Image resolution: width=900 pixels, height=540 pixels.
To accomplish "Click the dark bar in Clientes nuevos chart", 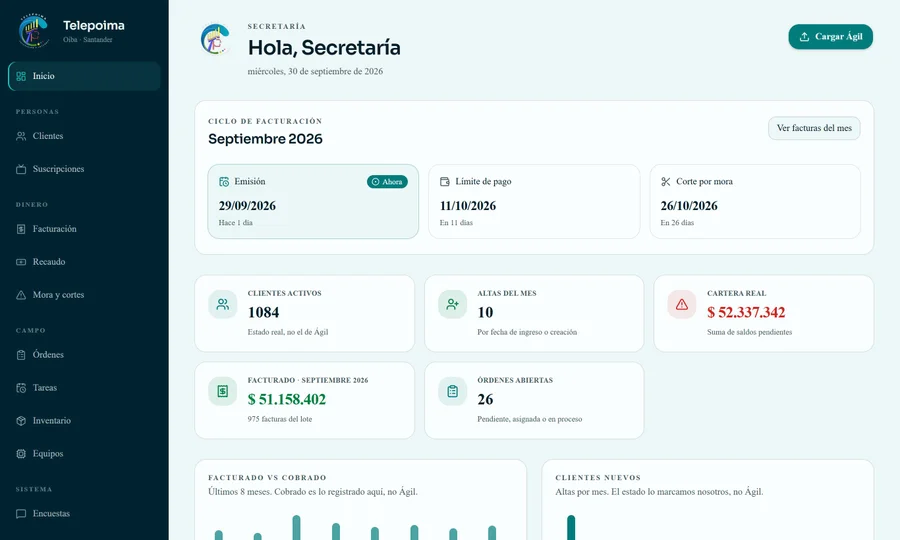I will point(571,527).
